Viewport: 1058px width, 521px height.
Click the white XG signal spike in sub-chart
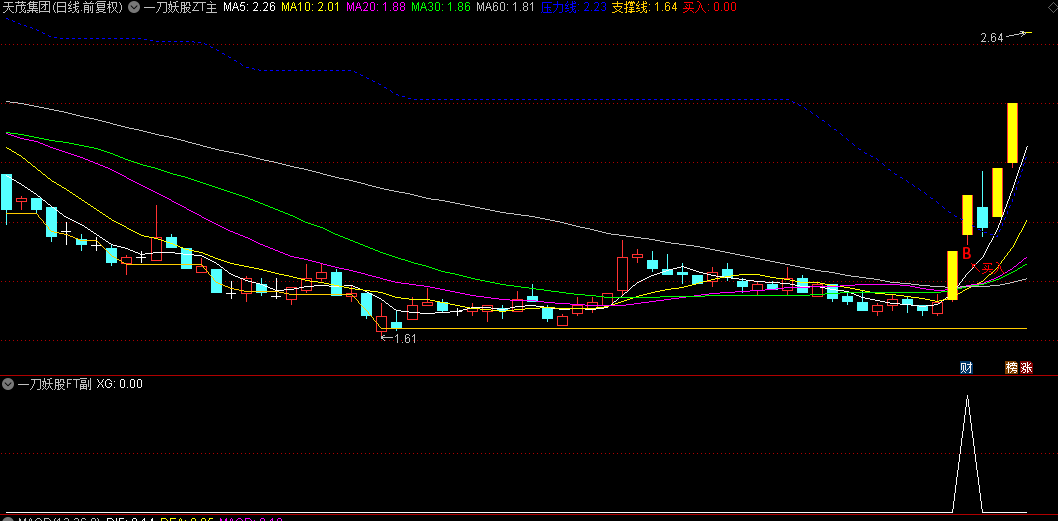[x=968, y=454]
